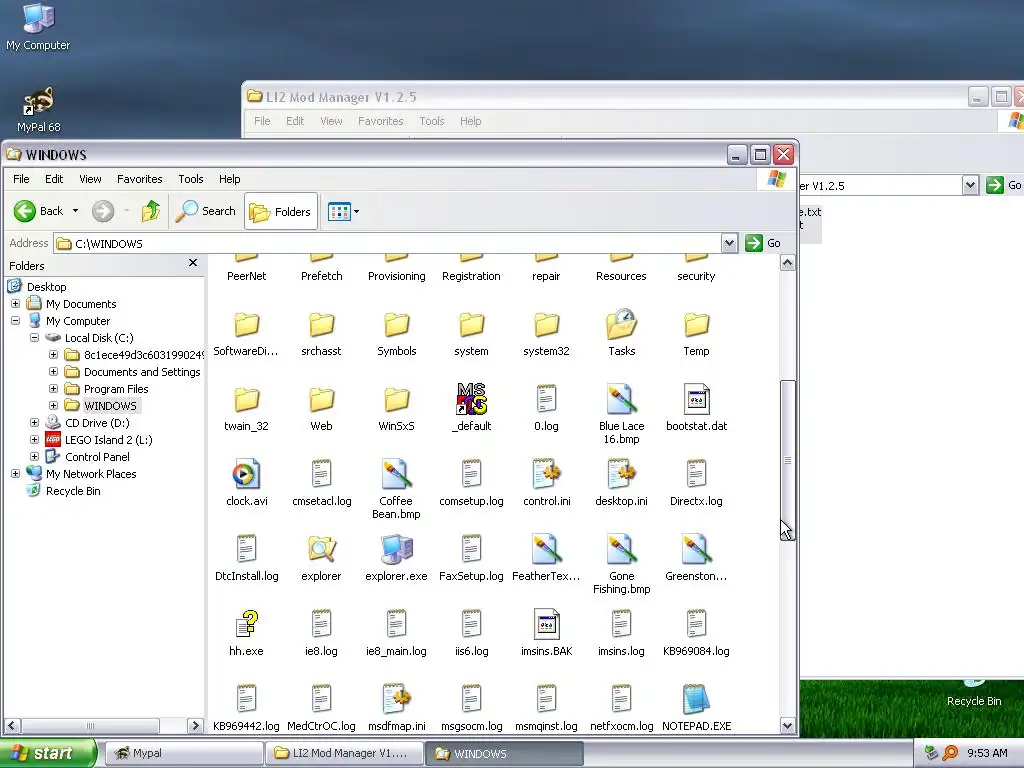The image size is (1024, 768).
Task: Switch to Mypal taskbar button
Action: [x=184, y=753]
